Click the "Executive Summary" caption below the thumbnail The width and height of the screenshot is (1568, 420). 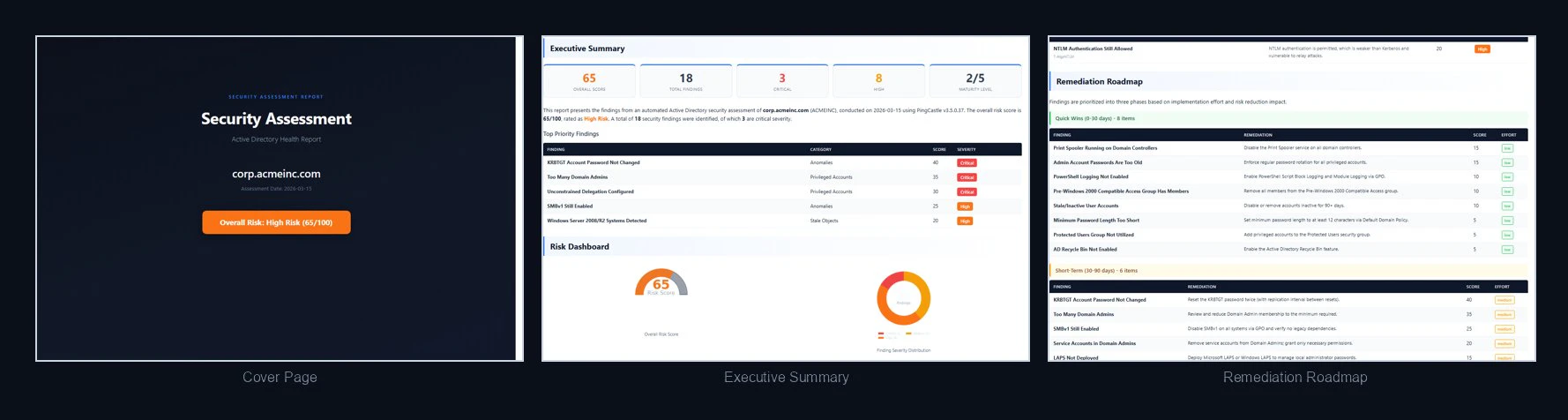tap(786, 377)
